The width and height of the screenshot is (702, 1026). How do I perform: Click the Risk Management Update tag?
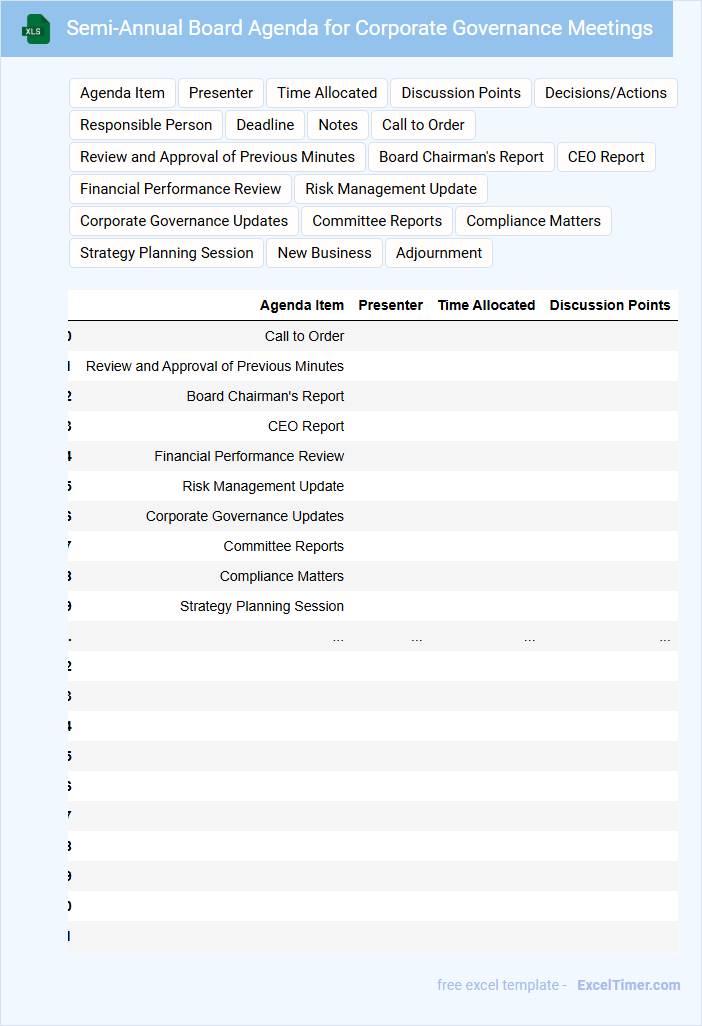click(x=391, y=189)
